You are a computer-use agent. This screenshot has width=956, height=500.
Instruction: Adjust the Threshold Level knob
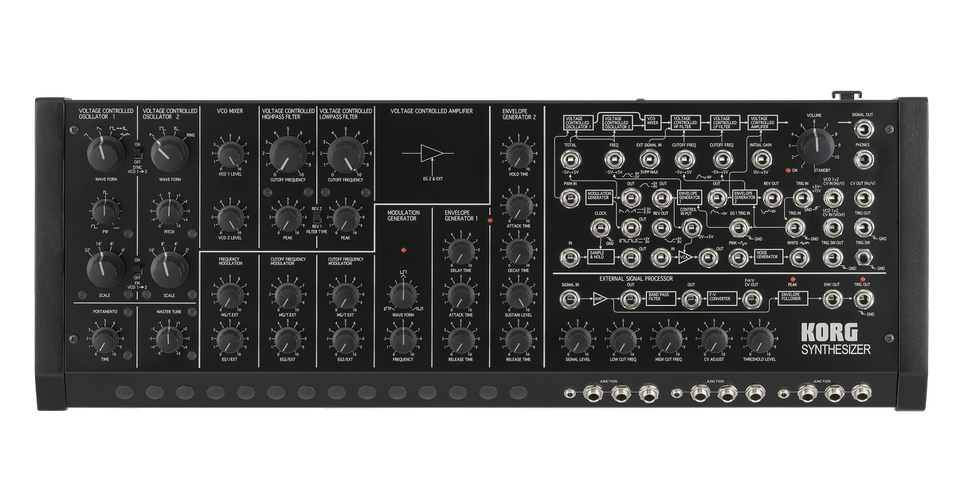click(760, 340)
